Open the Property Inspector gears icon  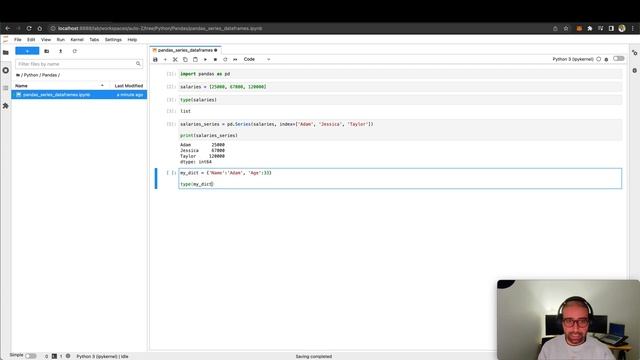(634, 53)
